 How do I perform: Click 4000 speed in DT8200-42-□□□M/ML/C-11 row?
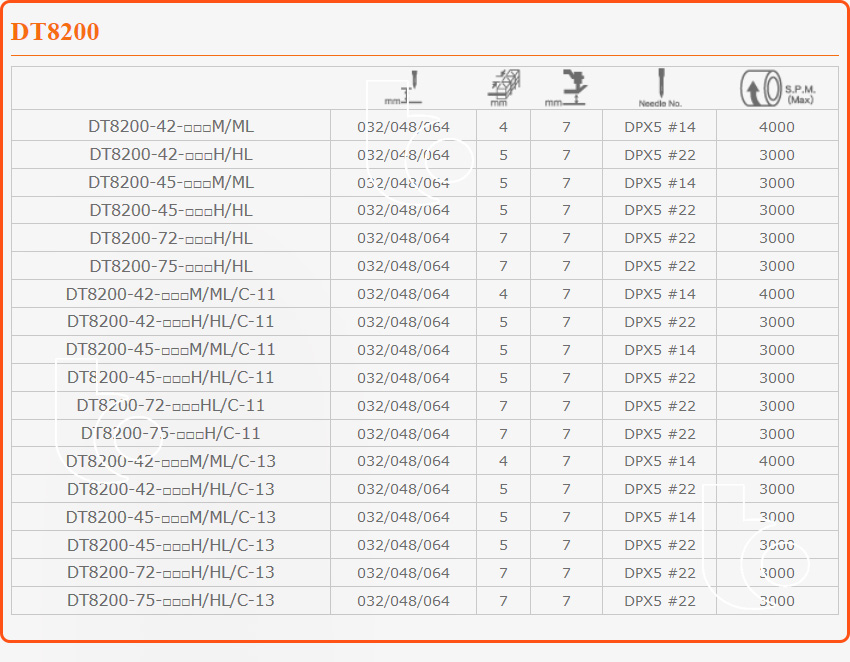point(777,294)
